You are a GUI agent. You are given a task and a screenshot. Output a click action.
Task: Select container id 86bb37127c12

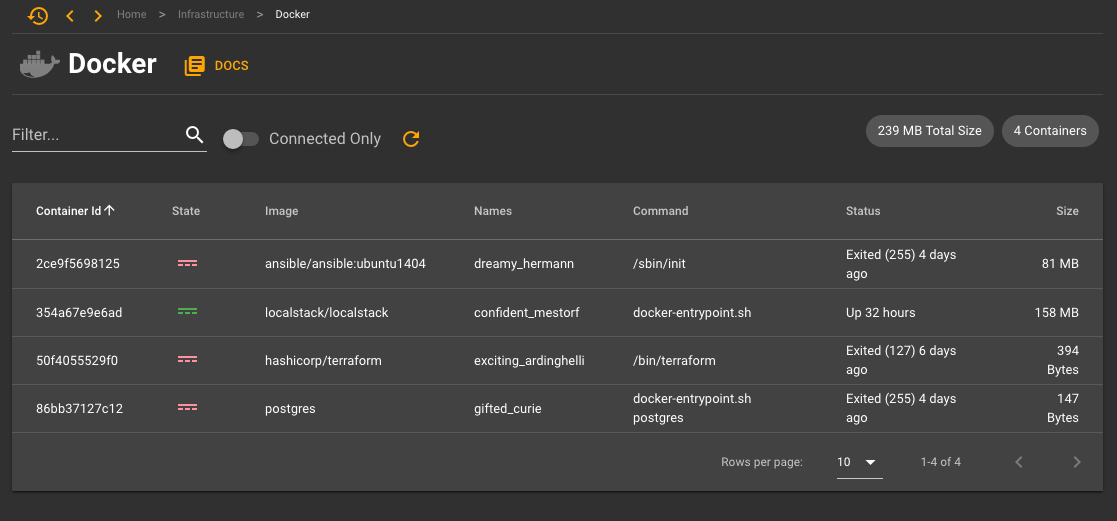click(79, 409)
